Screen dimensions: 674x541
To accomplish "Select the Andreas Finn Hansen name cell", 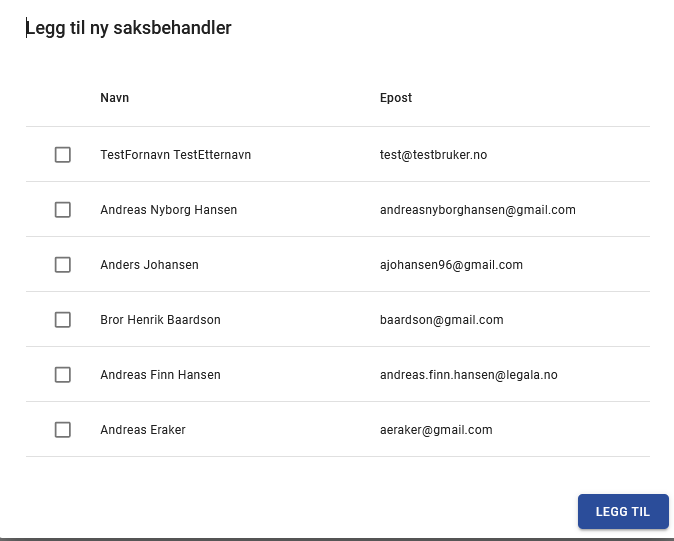I will click(x=161, y=375).
